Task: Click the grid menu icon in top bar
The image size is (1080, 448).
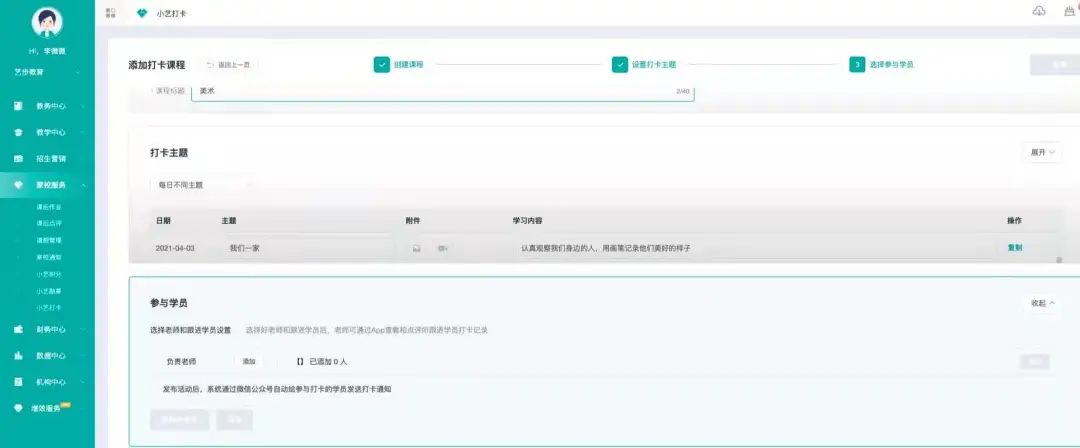Action: pos(110,12)
